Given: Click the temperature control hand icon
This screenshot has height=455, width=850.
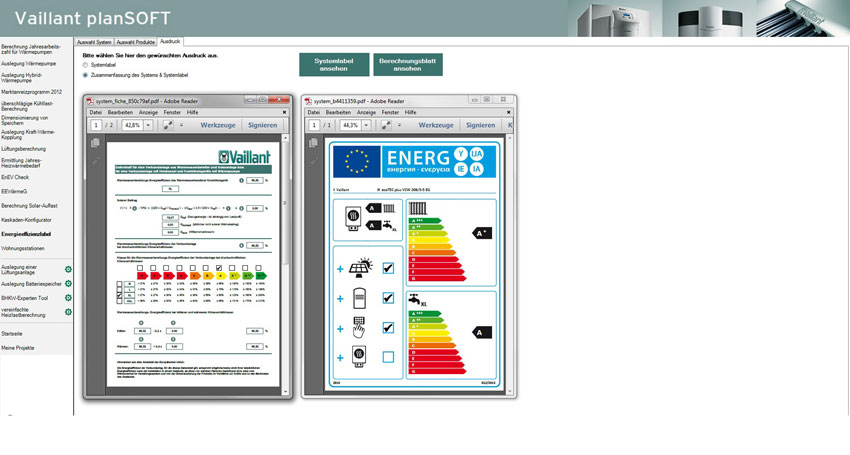Looking at the screenshot, I should pos(359,328).
